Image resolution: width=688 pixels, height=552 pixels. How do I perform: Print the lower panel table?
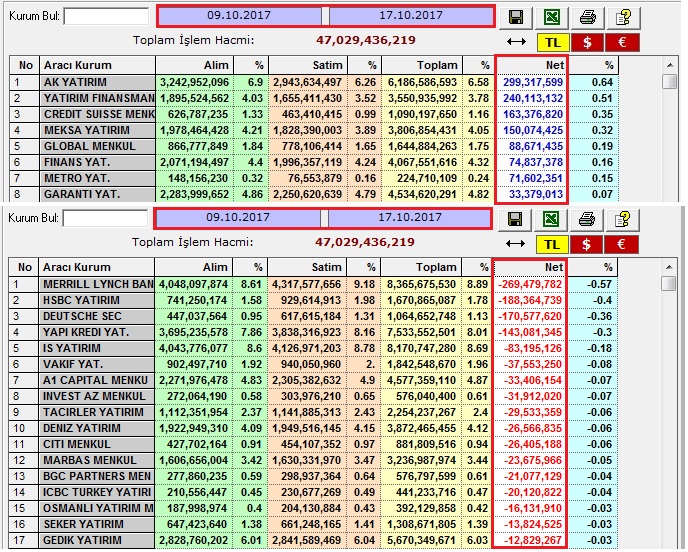point(587,219)
